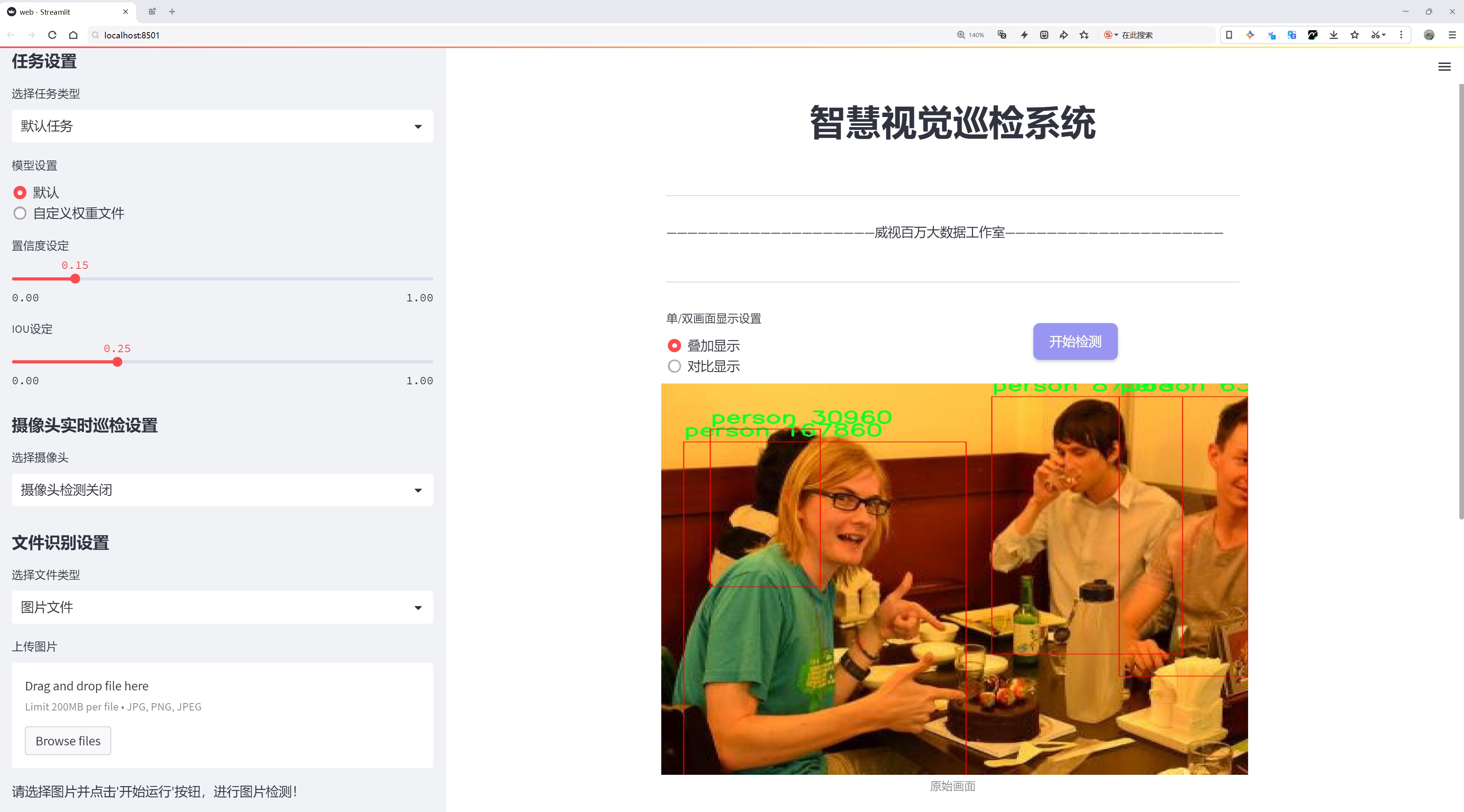The width and height of the screenshot is (1464, 812).
Task: Open new tab with plus button
Action: coord(172,11)
